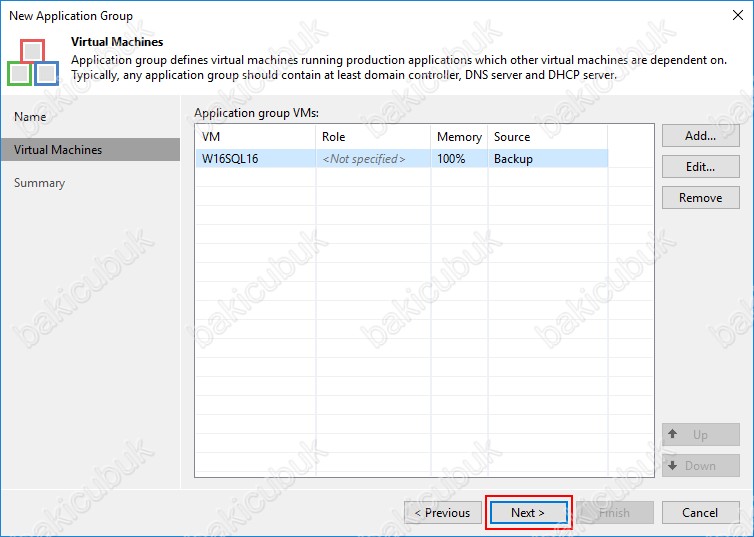The image size is (754, 537).
Task: Click the 100% memory value
Action: point(451,159)
